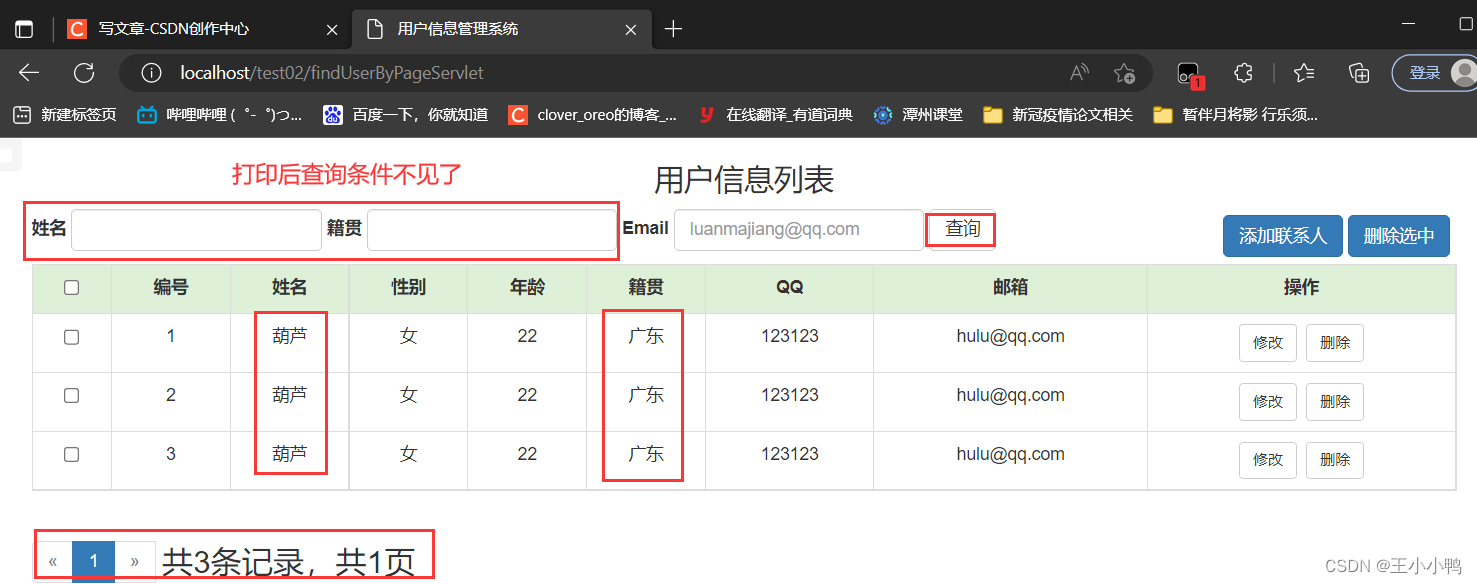Click 删除 for user number 1
Viewport: 1477px width, 584px height.
click(x=1335, y=343)
